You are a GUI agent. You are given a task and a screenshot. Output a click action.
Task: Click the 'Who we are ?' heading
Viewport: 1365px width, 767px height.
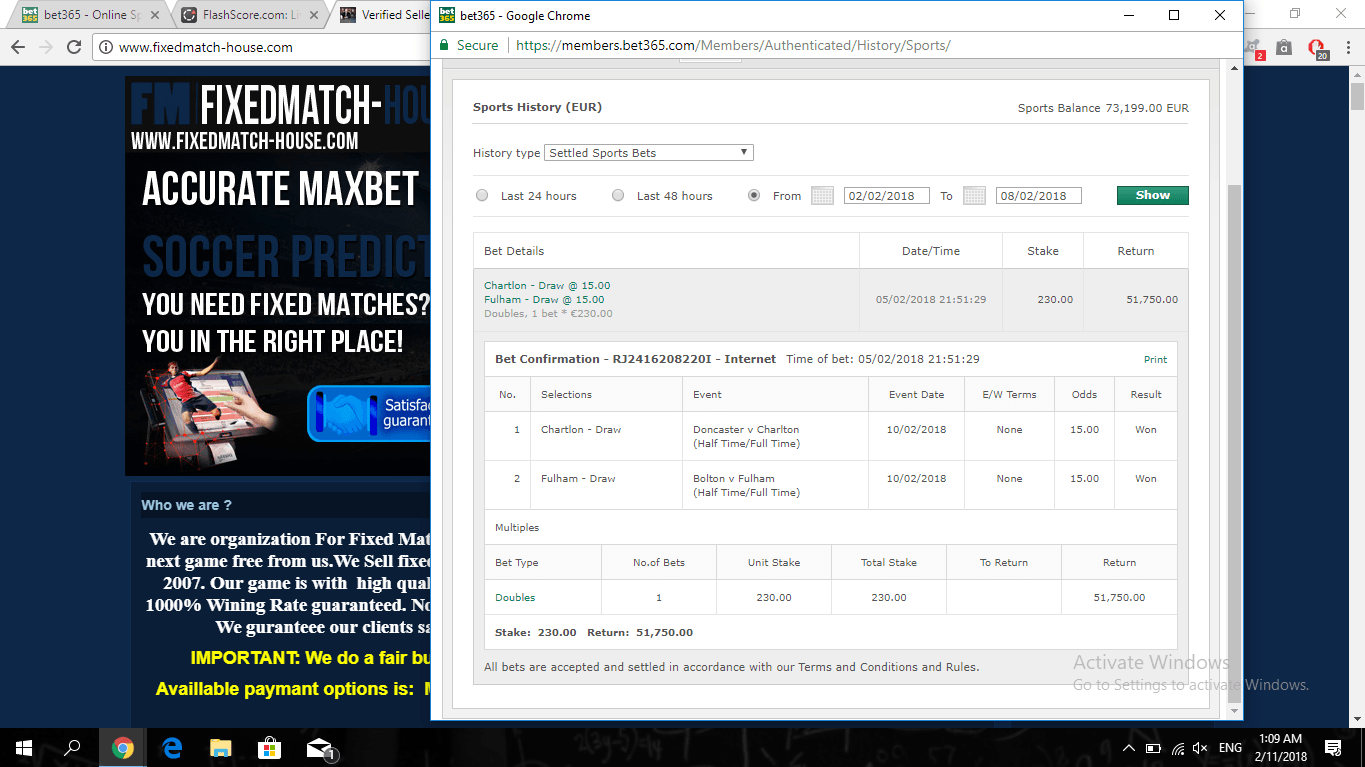coord(186,505)
